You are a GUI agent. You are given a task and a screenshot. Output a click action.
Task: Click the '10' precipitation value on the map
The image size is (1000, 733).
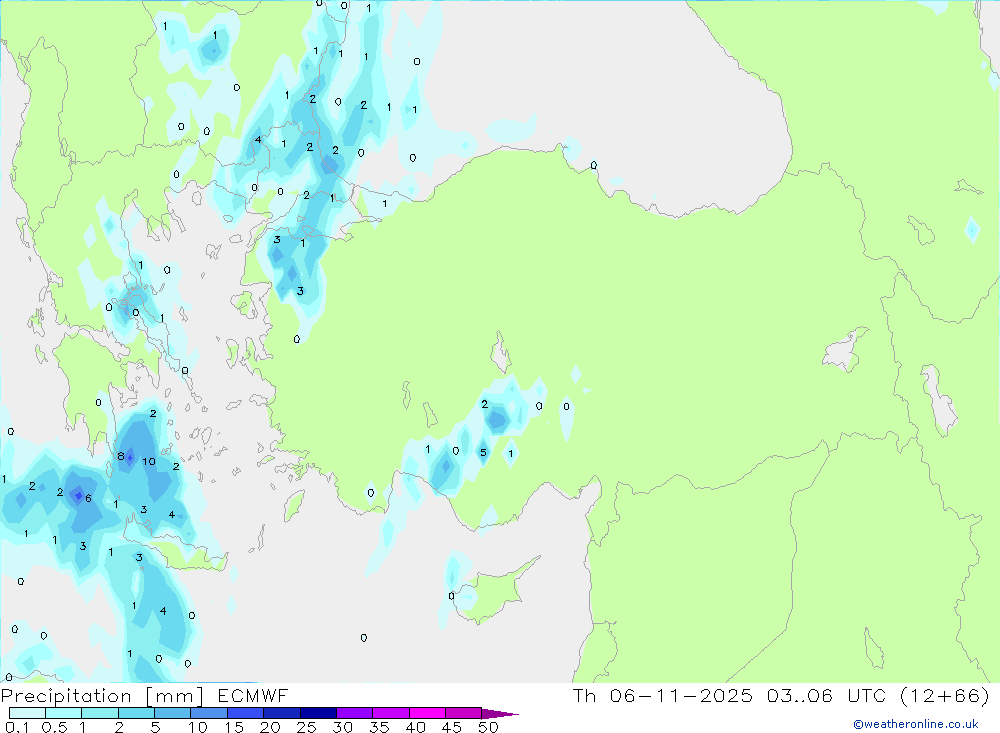(149, 461)
